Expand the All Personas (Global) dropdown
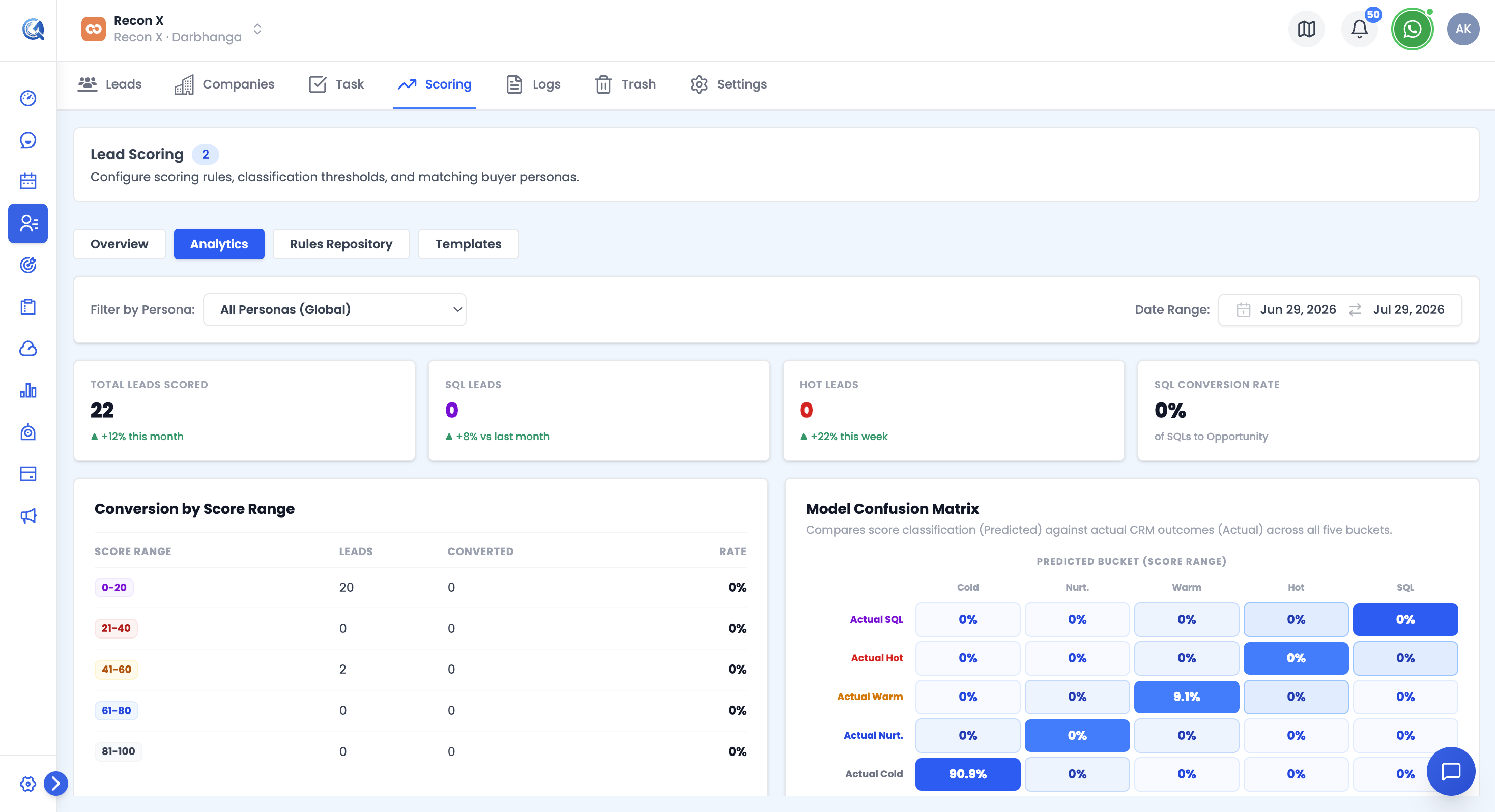This screenshot has height=812, width=1495. tap(335, 309)
